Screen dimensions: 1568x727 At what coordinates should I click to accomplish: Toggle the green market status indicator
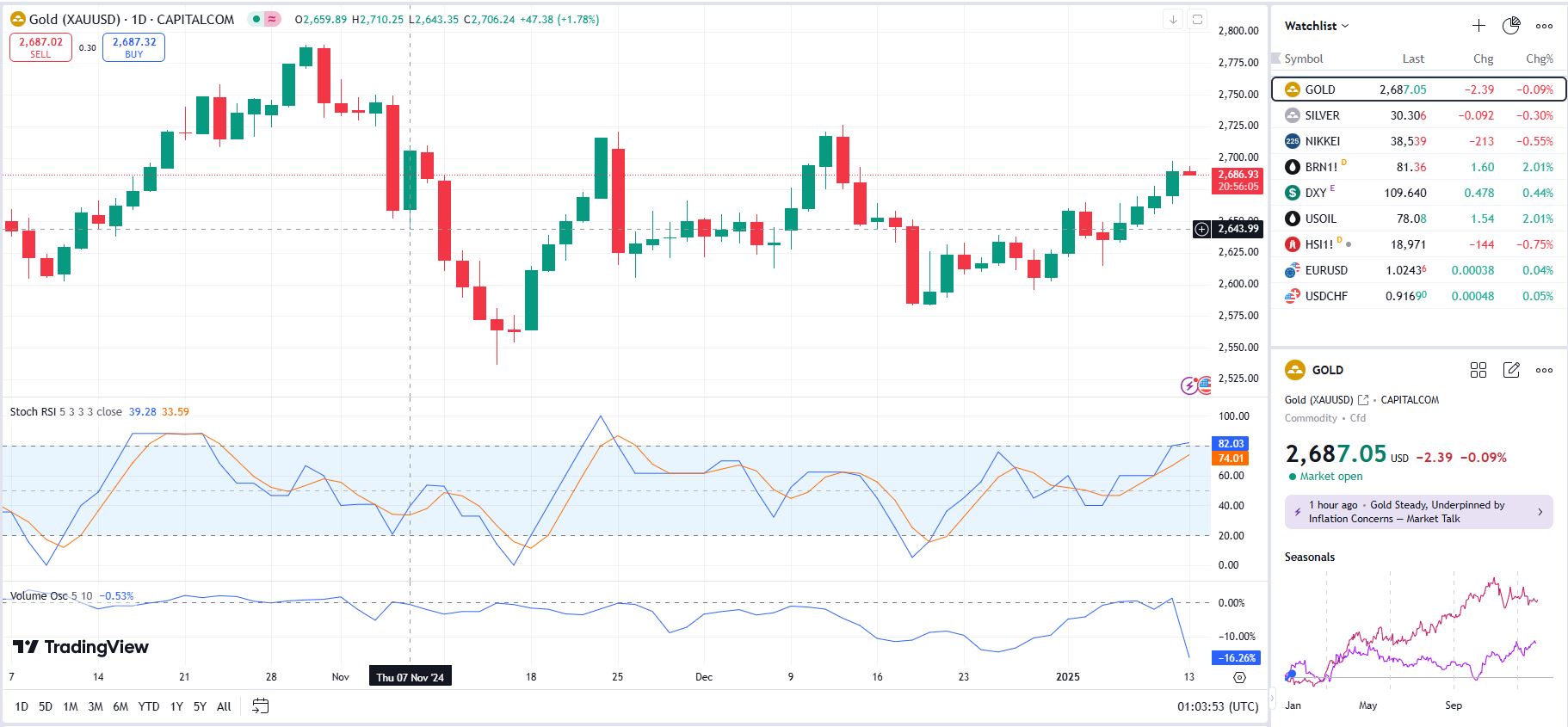click(x=256, y=19)
